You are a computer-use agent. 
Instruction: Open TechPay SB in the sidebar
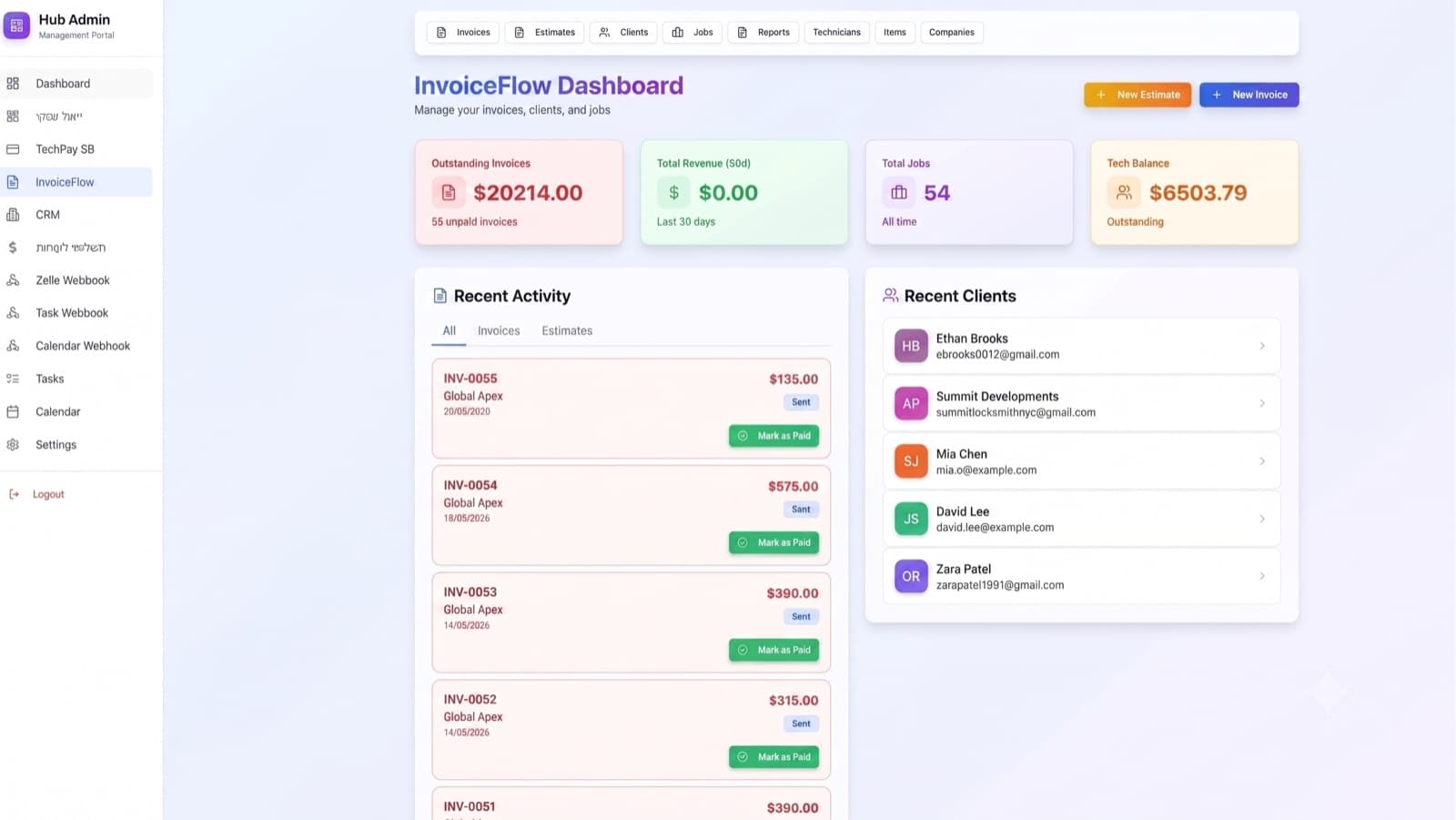[76, 149]
